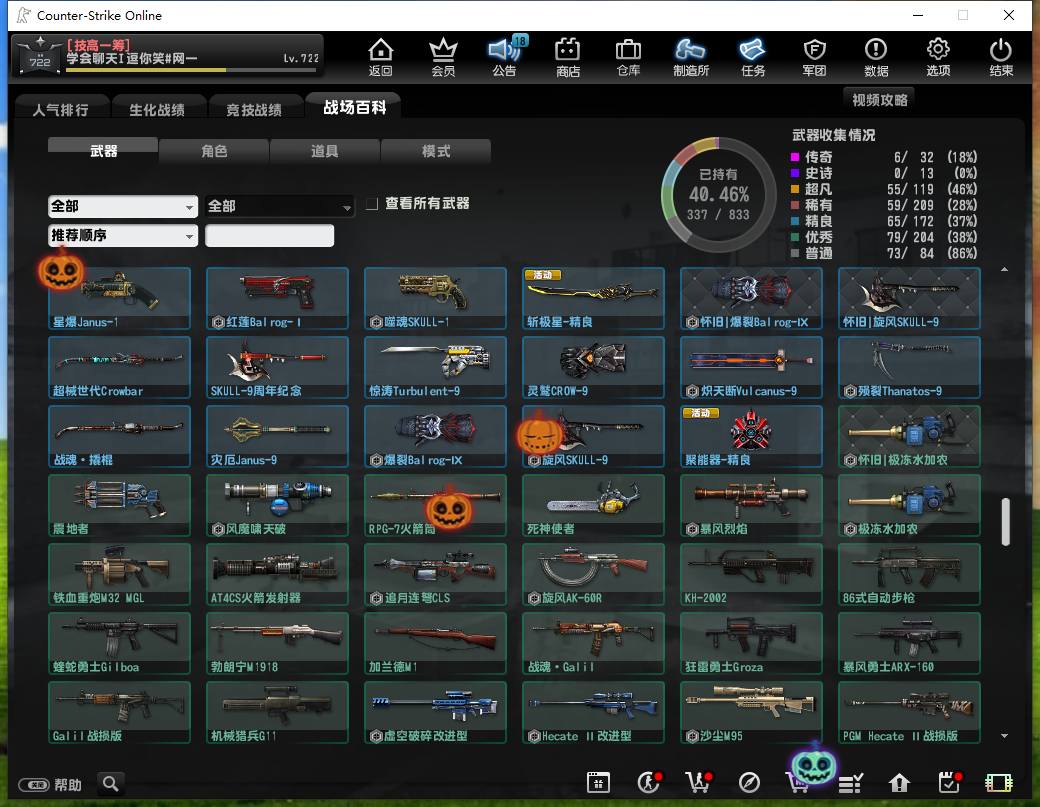Click the weapon list scrollbar thumb
1040x807 pixels.
point(1006,522)
